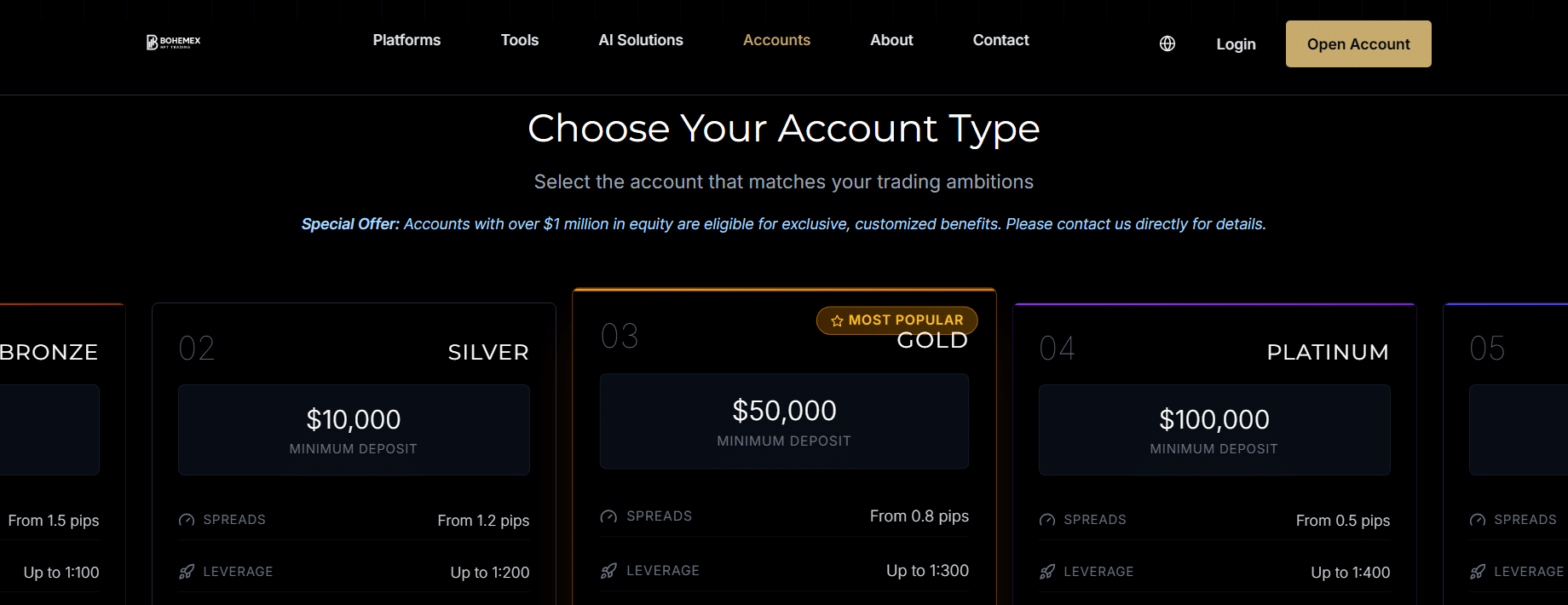
Task: Click the Silver spreads gauge icon
Action: pyautogui.click(x=187, y=520)
